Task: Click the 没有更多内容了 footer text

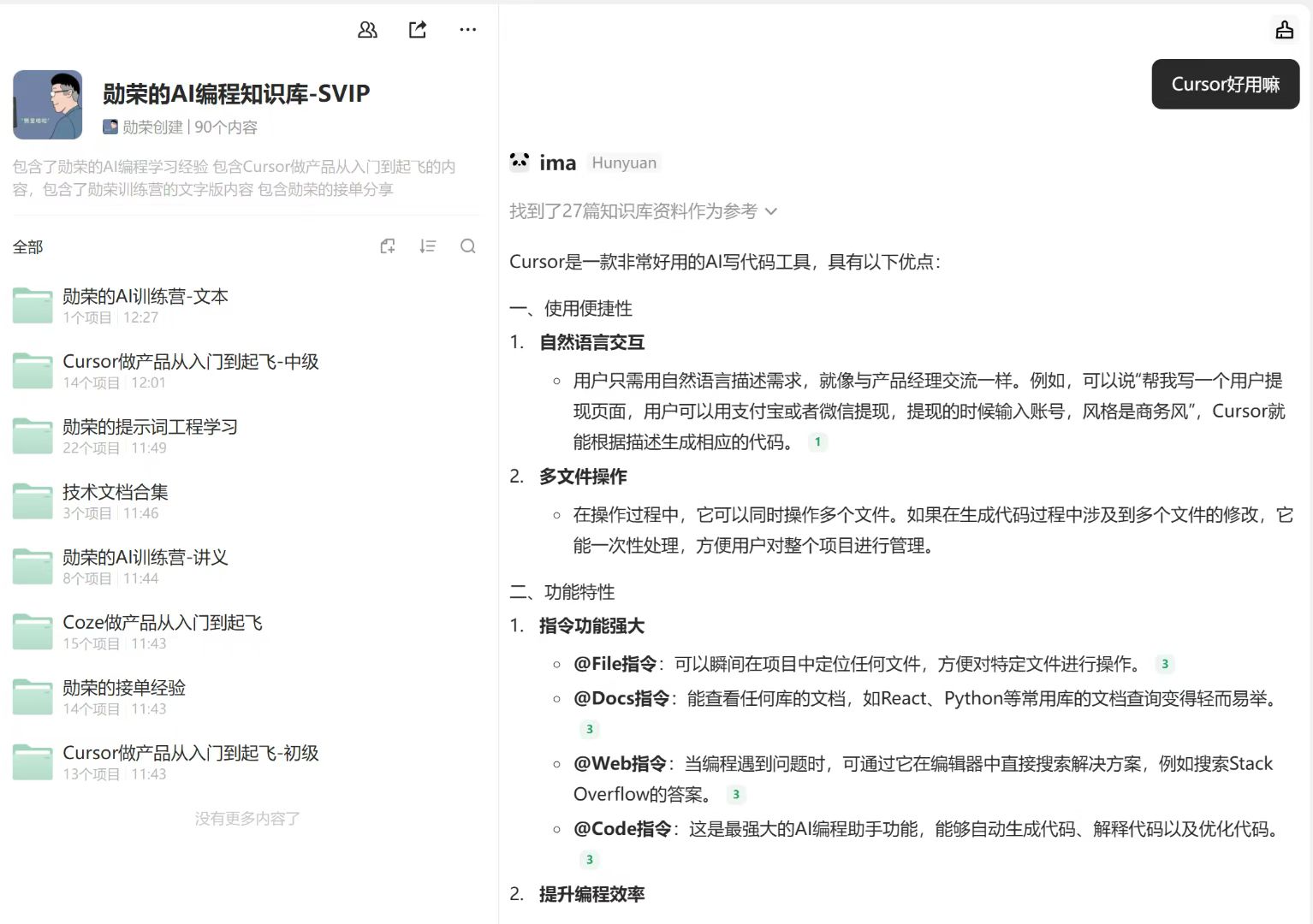Action: [x=247, y=819]
